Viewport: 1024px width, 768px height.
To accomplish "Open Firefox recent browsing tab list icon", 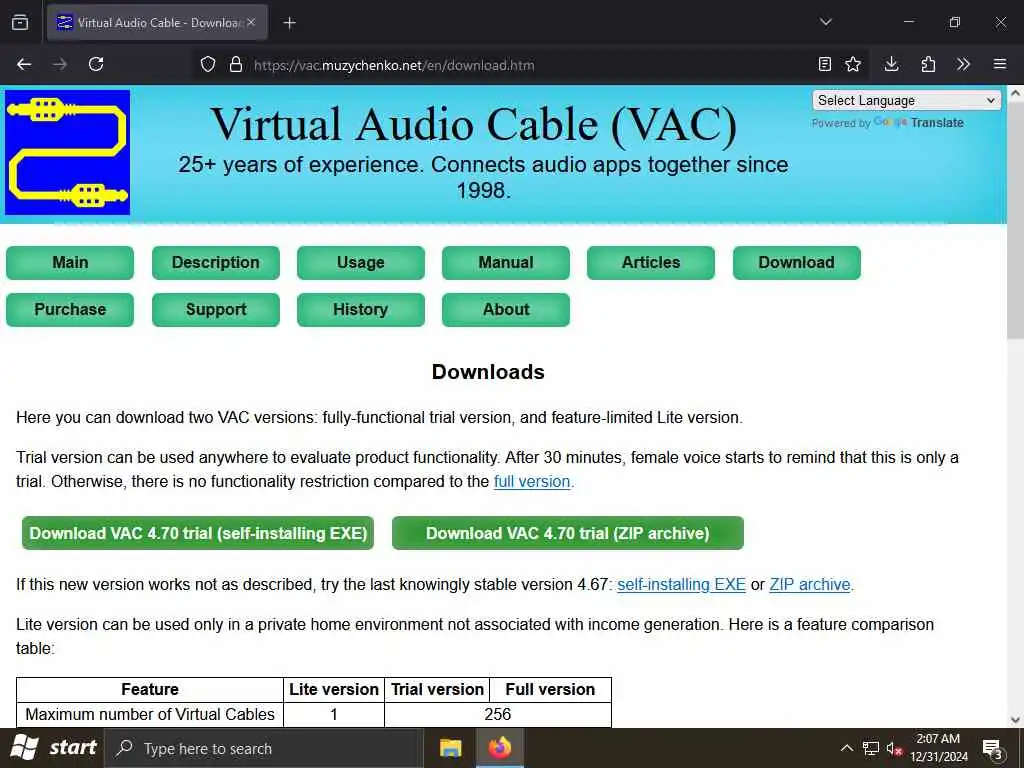I will tap(20, 23).
